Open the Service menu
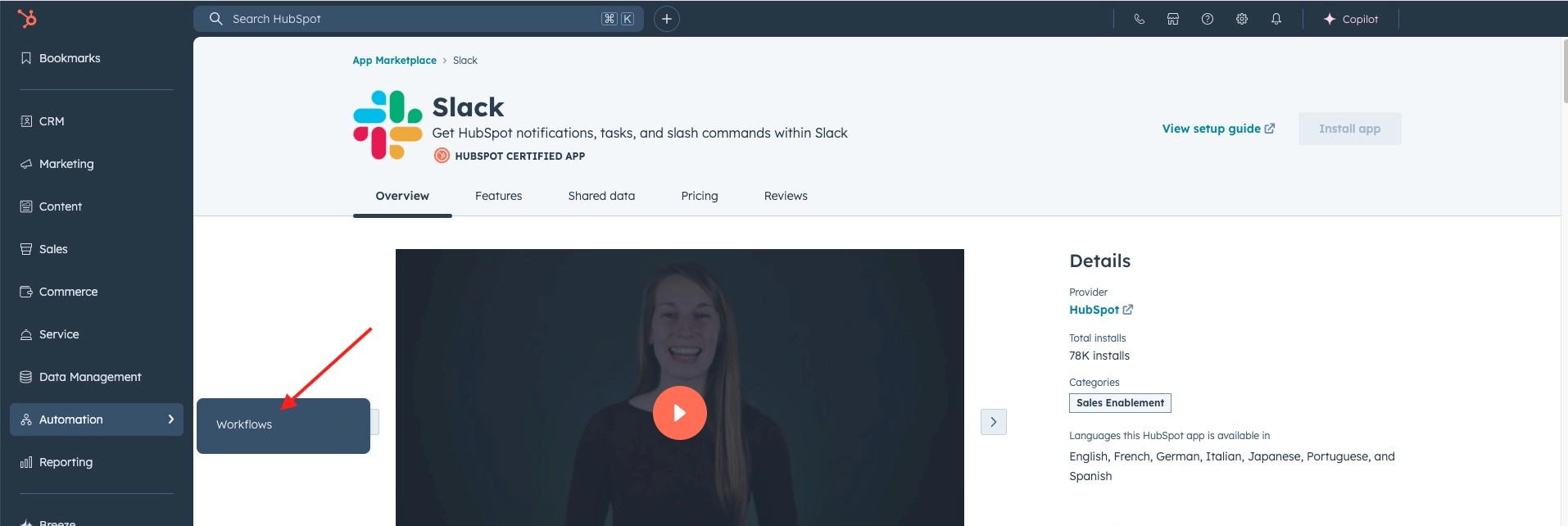Screen dimensions: 1568x526 (x=50, y=334)
